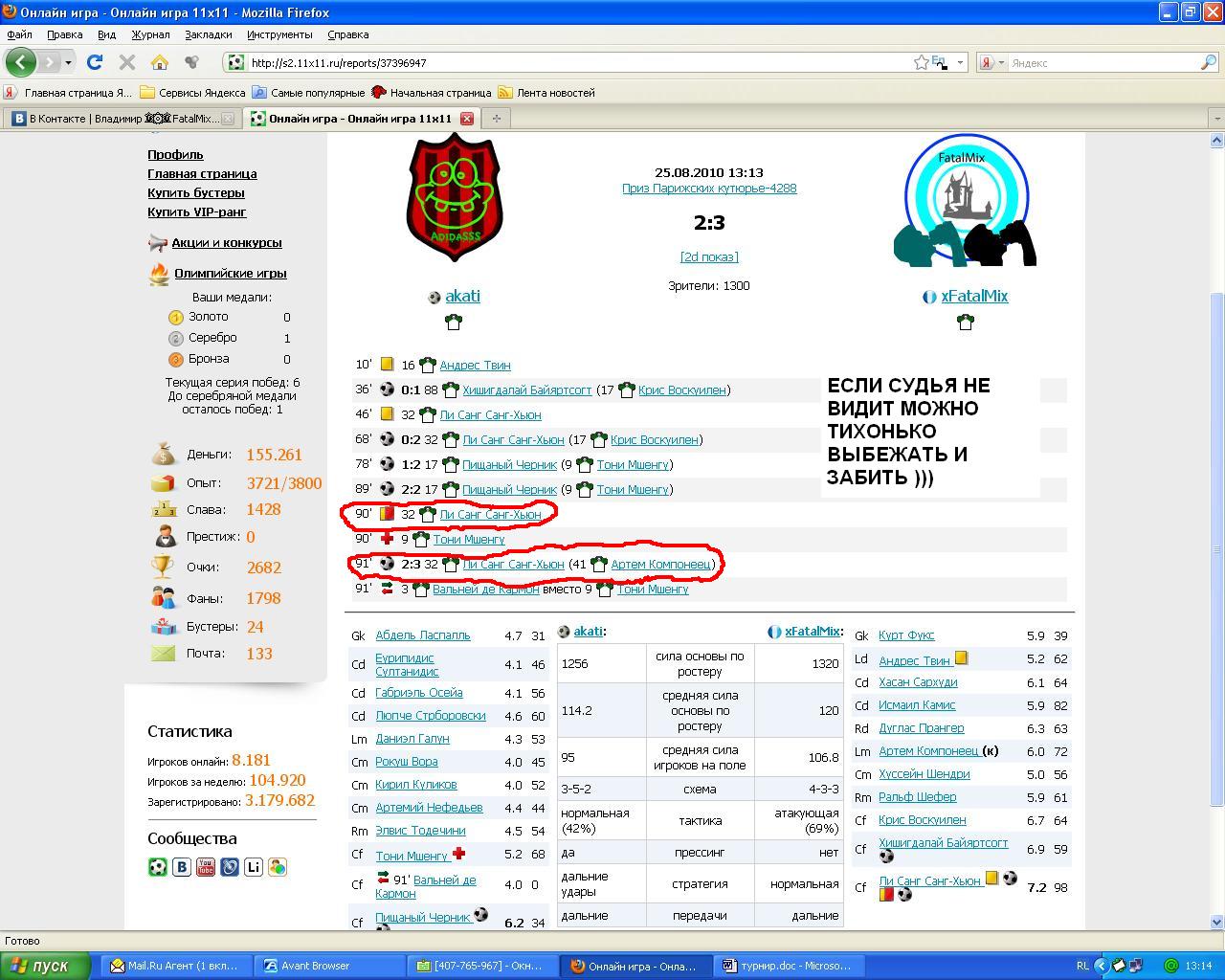This screenshot has width=1225, height=980.
Task: Reload the current page
Action: point(95,62)
